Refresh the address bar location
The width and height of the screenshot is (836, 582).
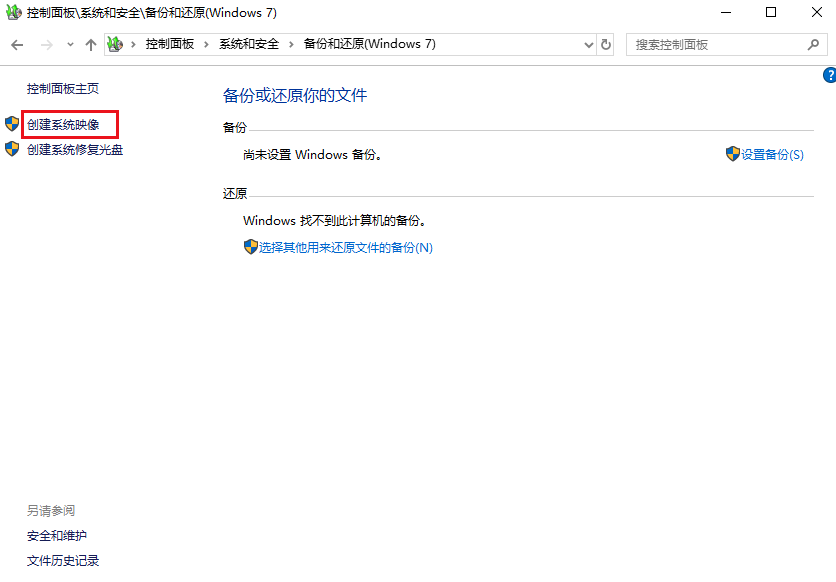point(606,45)
